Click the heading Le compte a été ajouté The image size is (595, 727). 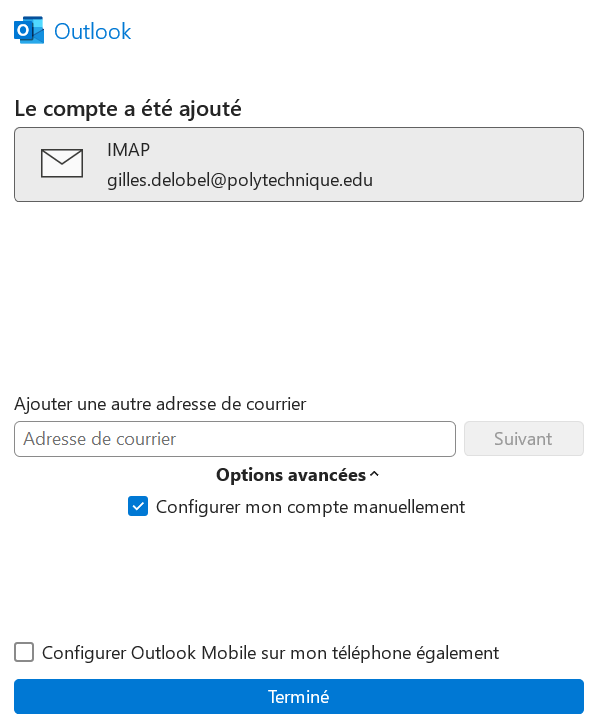click(128, 109)
